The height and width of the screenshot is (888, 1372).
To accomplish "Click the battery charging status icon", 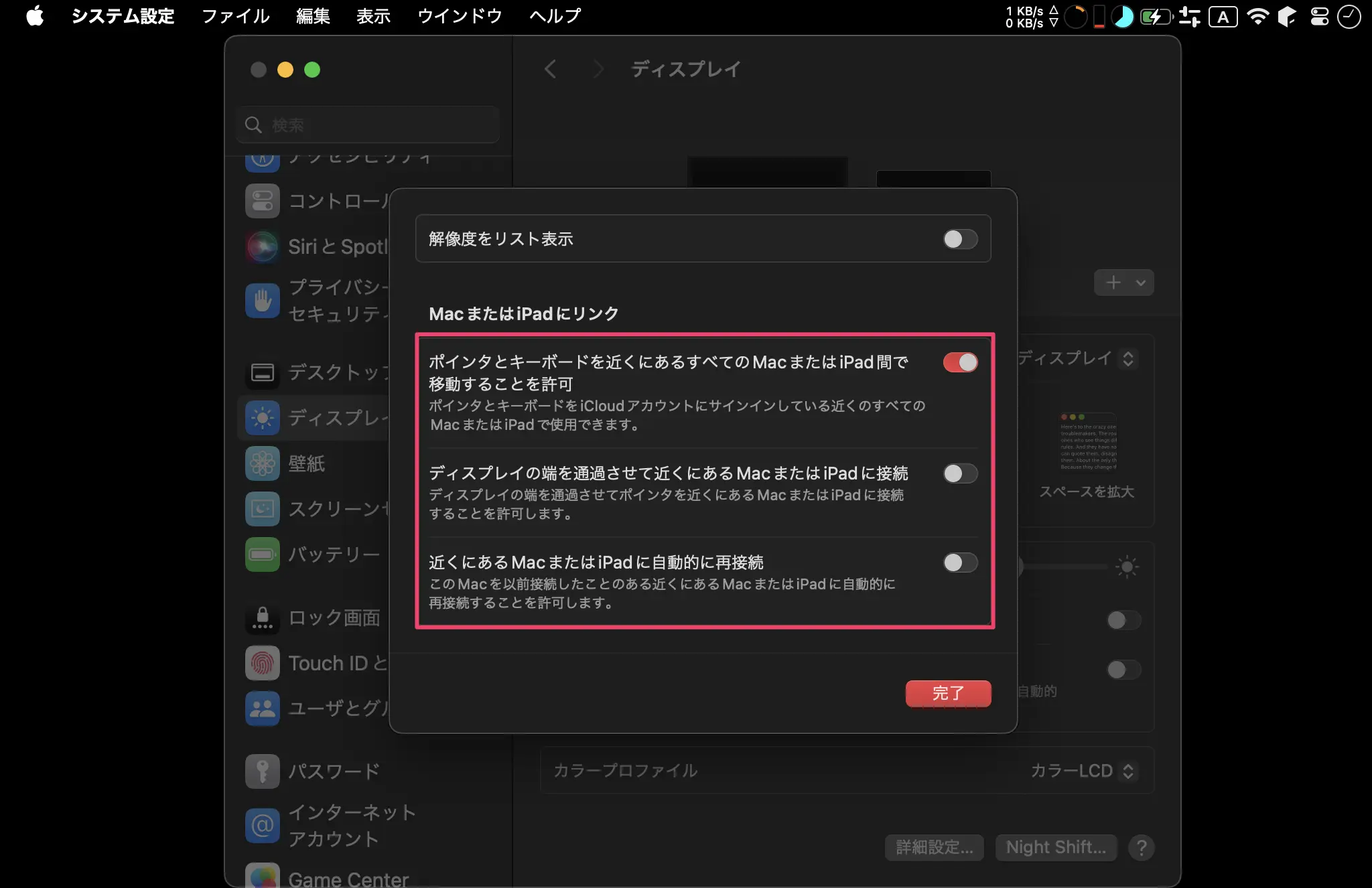I will 1156,16.
